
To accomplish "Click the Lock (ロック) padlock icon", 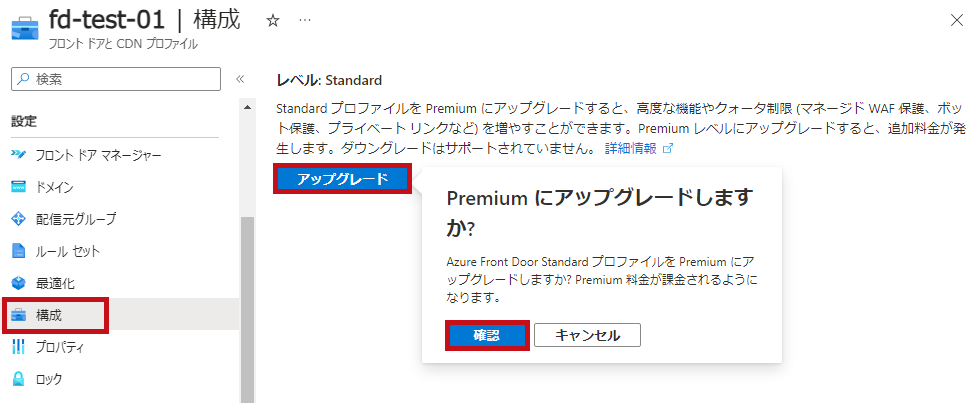I will [19, 379].
